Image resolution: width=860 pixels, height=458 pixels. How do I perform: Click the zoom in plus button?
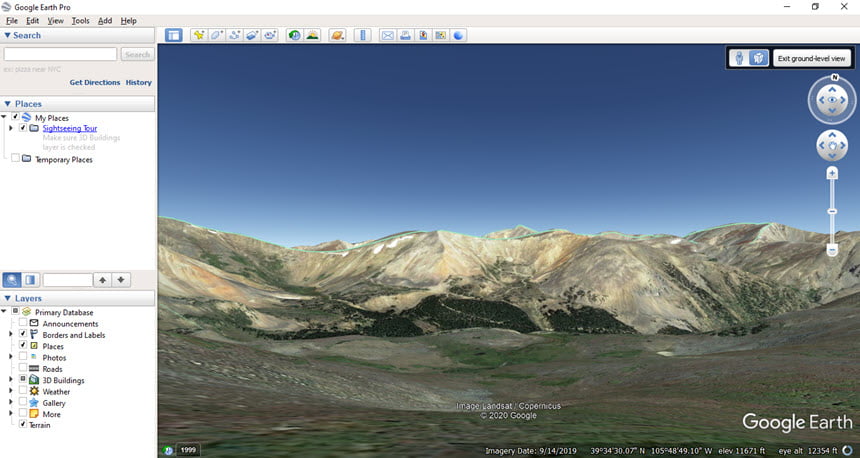click(x=832, y=173)
